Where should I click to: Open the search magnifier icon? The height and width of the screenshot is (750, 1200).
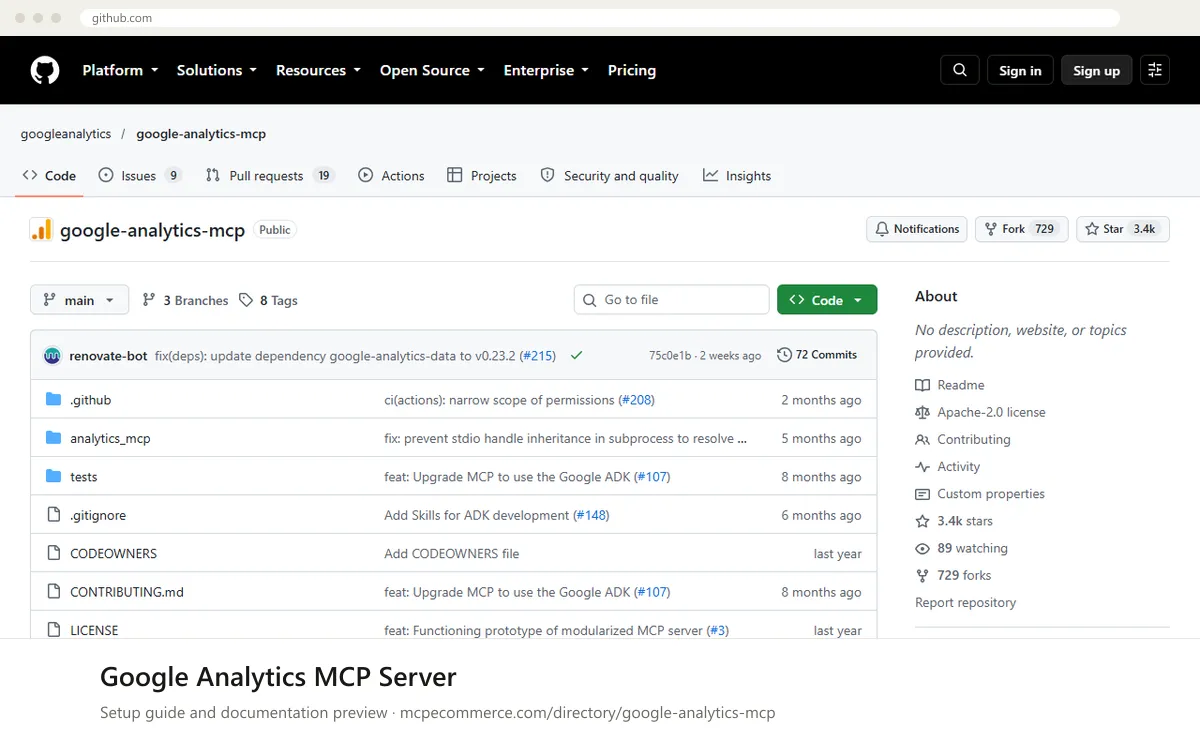[960, 70]
